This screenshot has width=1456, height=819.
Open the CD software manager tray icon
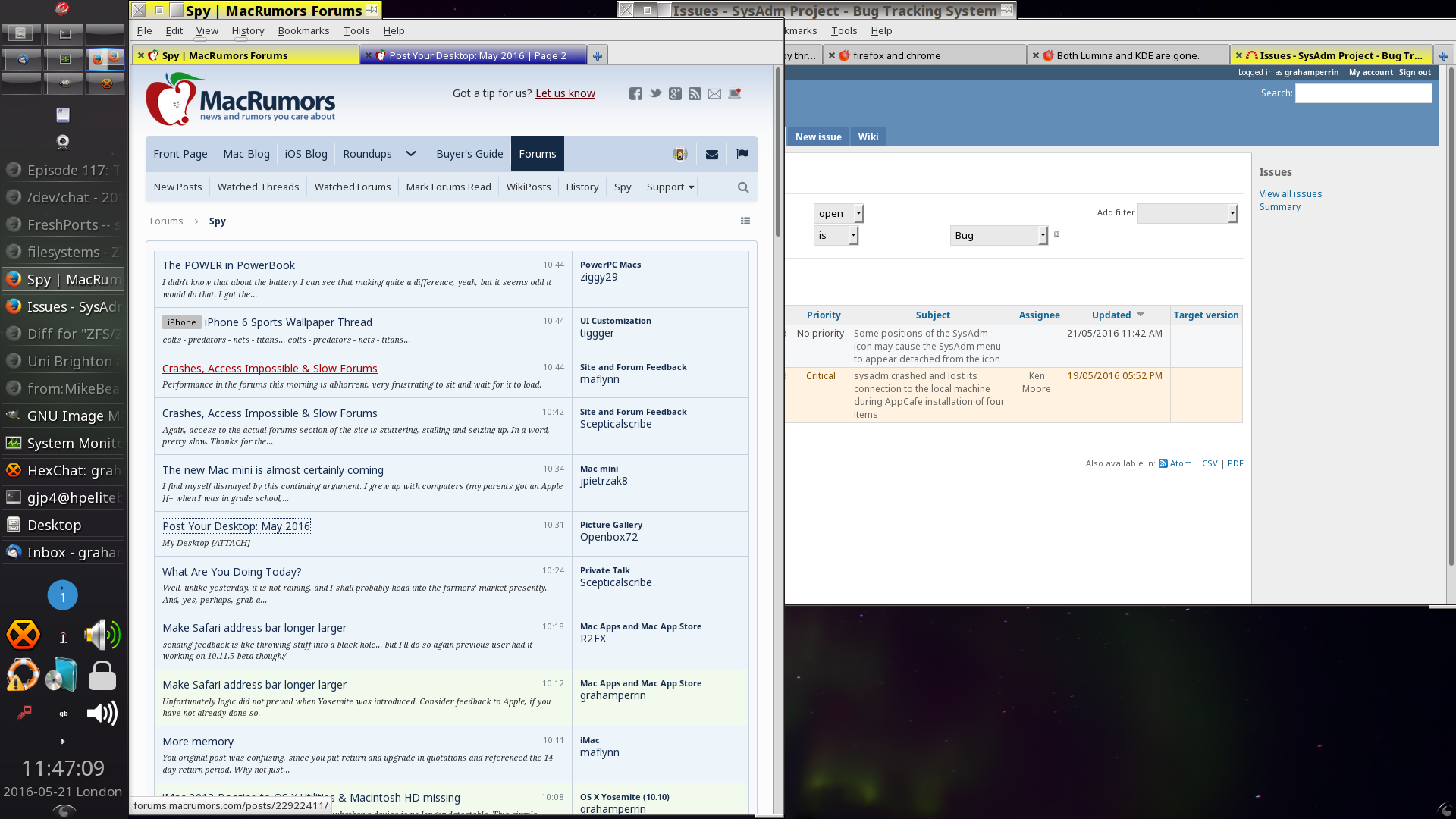click(61, 675)
